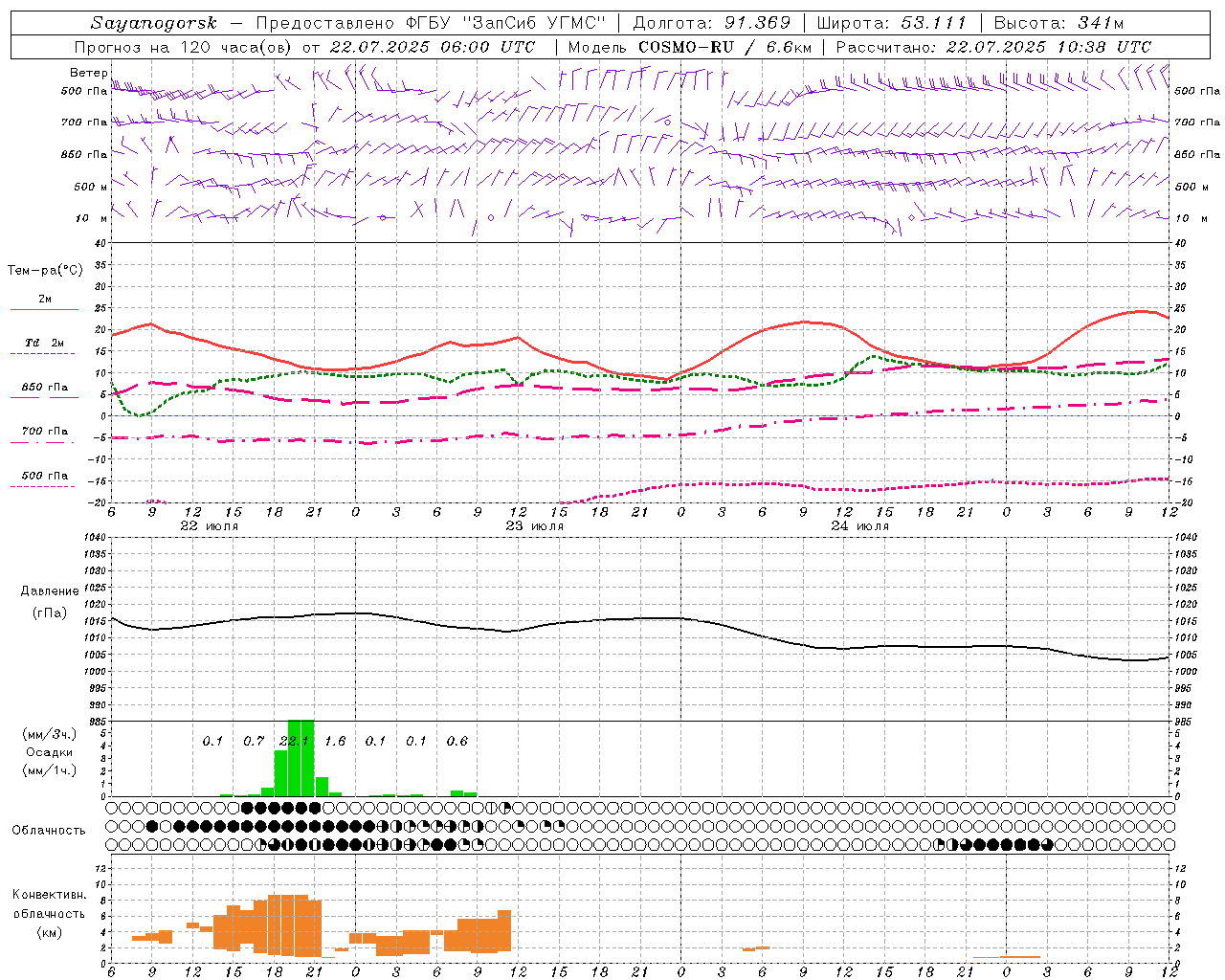Click the 22.1 precipitation total value
Screen dimensions: 1225x980
[x=294, y=741]
